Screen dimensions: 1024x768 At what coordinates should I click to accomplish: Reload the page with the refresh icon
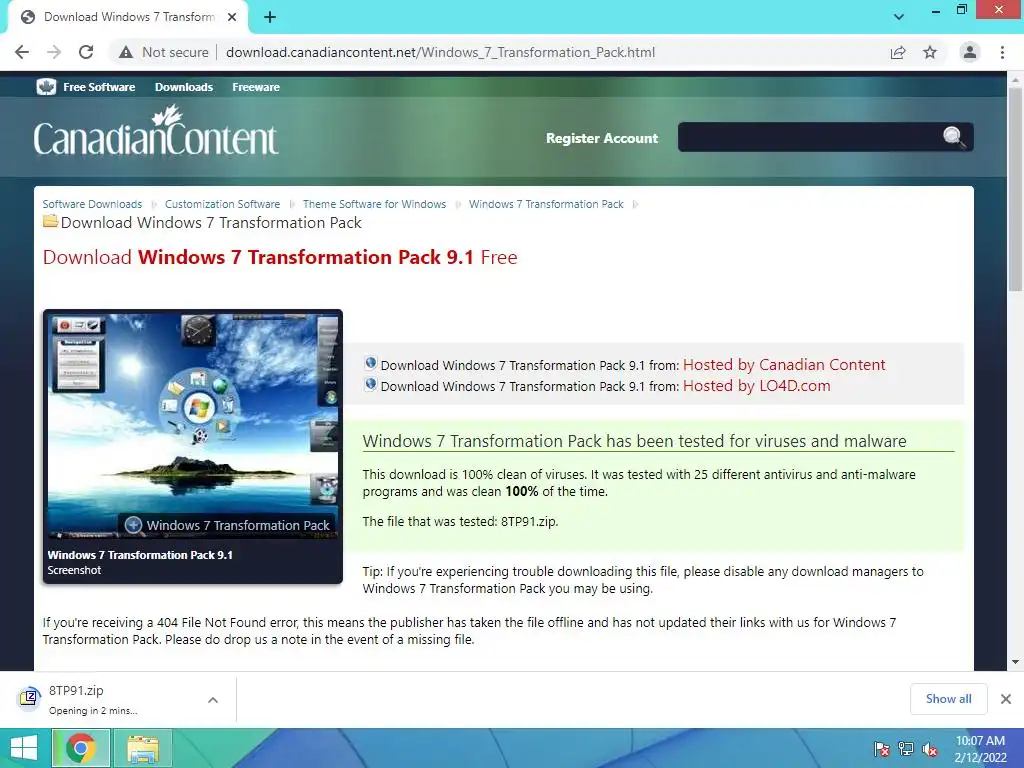(86, 52)
